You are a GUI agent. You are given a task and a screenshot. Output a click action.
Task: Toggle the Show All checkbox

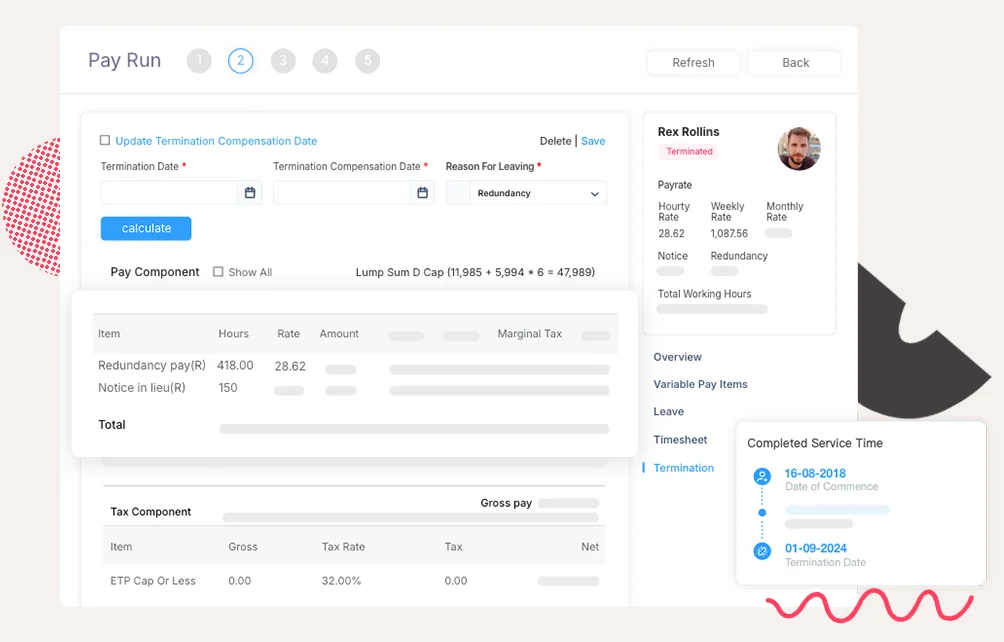click(218, 272)
